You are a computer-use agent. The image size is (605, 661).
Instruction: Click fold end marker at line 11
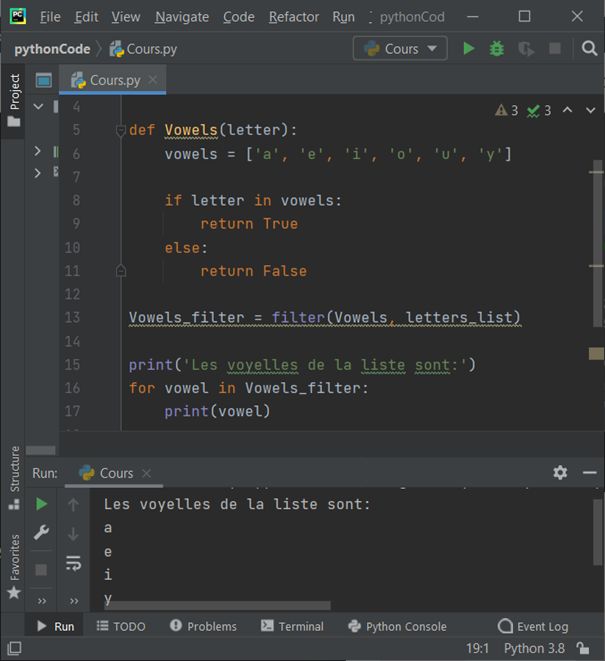click(x=121, y=270)
